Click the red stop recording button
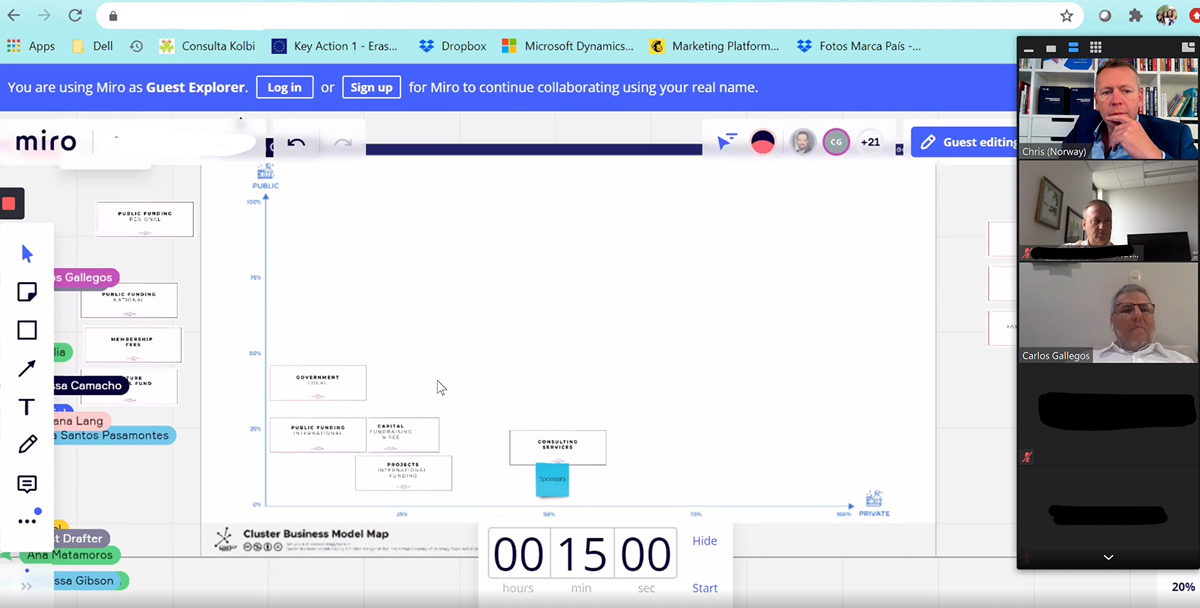The width and height of the screenshot is (1200, 608). 9,204
